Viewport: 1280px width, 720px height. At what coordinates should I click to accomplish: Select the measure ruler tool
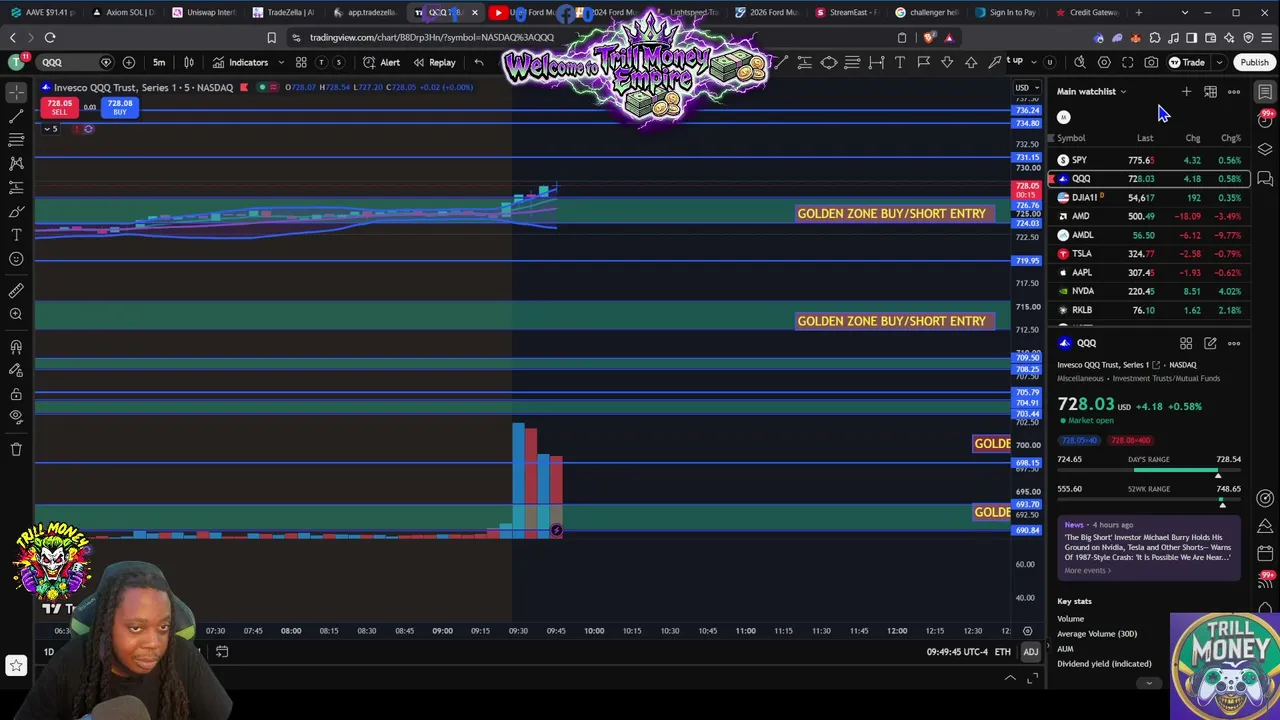click(16, 291)
